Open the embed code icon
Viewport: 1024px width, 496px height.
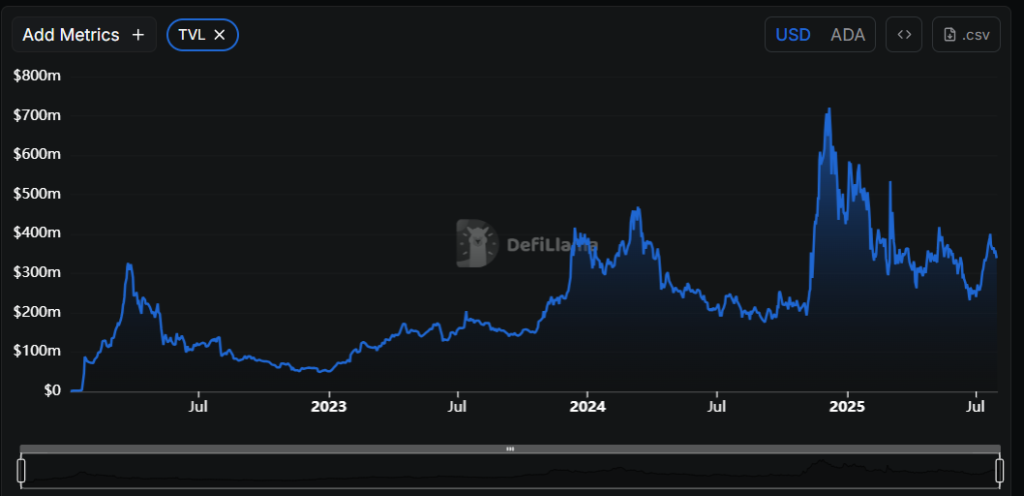pos(904,35)
